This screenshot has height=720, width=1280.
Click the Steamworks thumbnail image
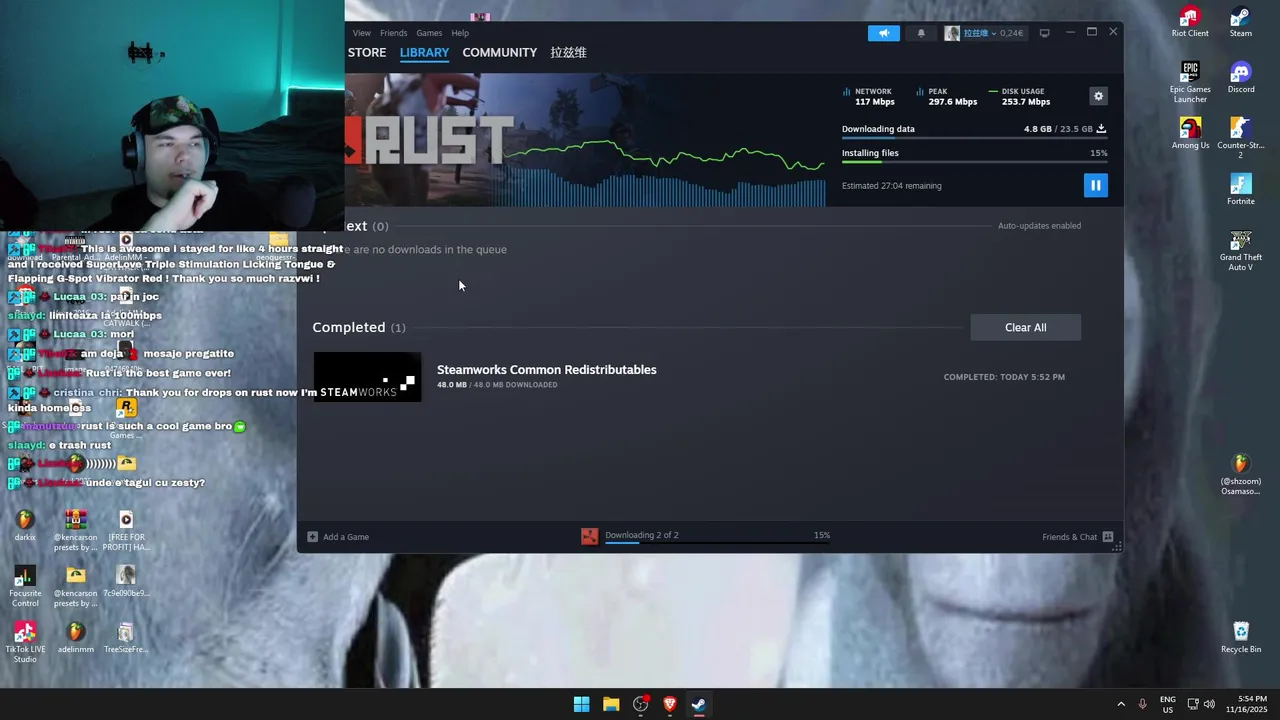click(367, 377)
